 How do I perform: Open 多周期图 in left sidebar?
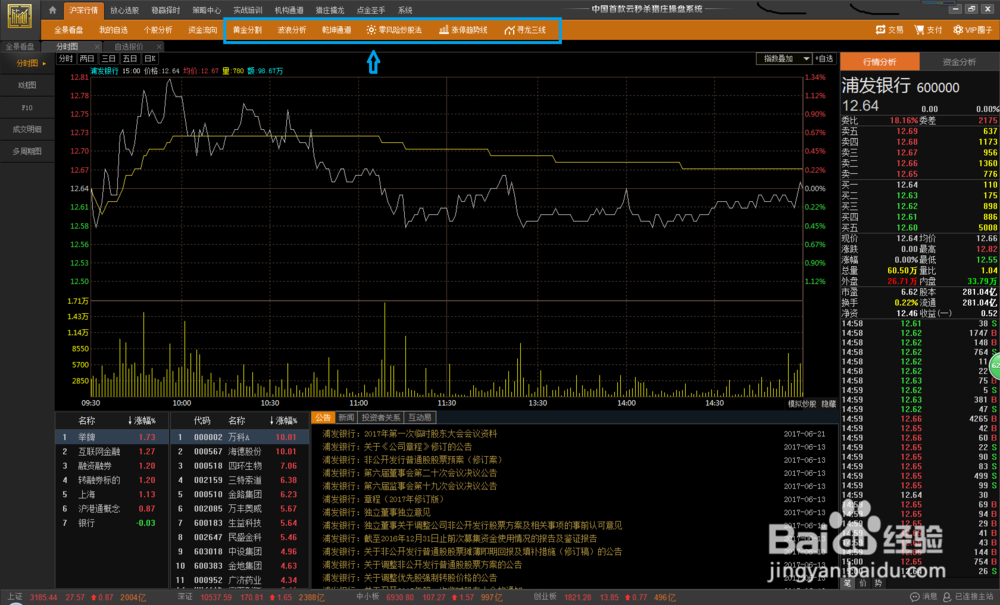[27, 152]
